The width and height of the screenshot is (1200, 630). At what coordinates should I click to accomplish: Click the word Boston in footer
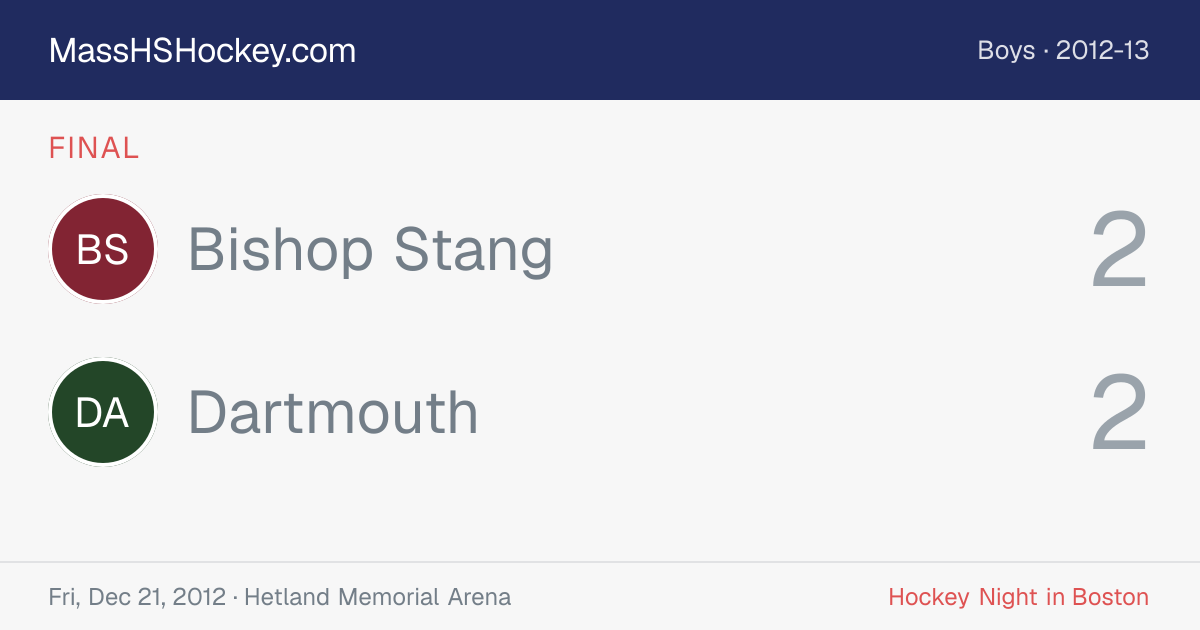click(1110, 597)
